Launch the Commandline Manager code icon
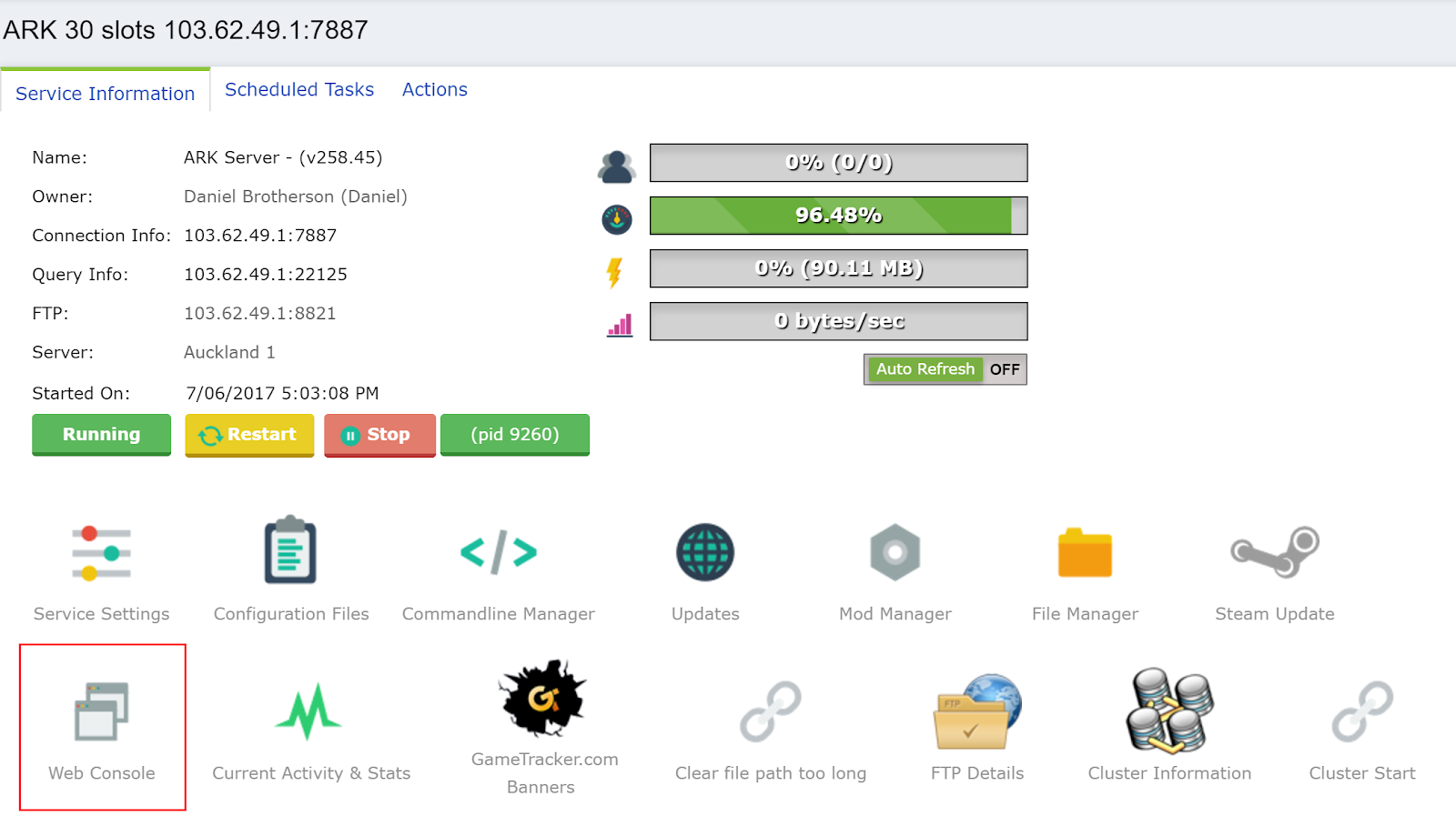 (499, 552)
